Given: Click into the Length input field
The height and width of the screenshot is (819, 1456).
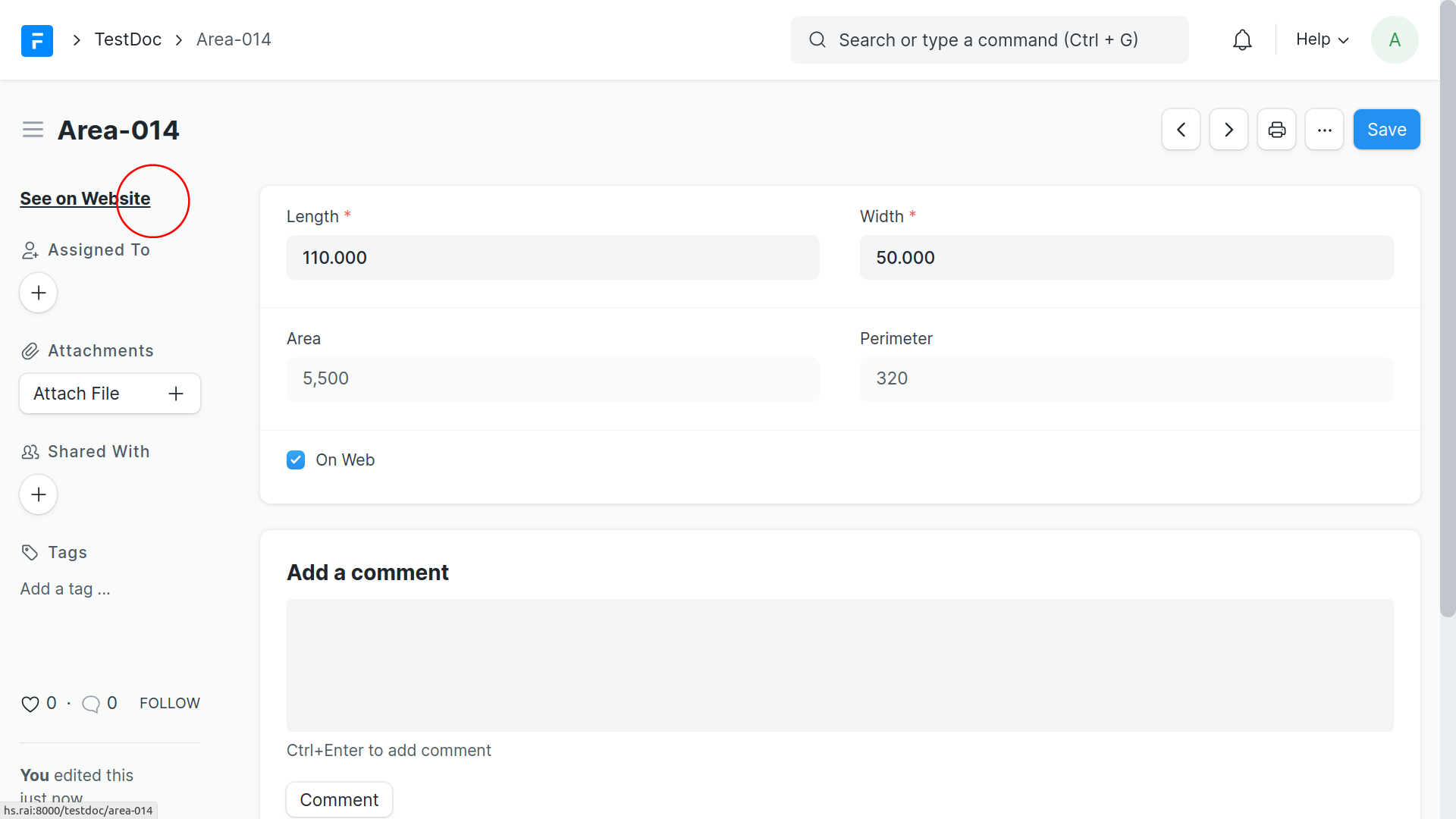Looking at the screenshot, I should click(x=552, y=258).
